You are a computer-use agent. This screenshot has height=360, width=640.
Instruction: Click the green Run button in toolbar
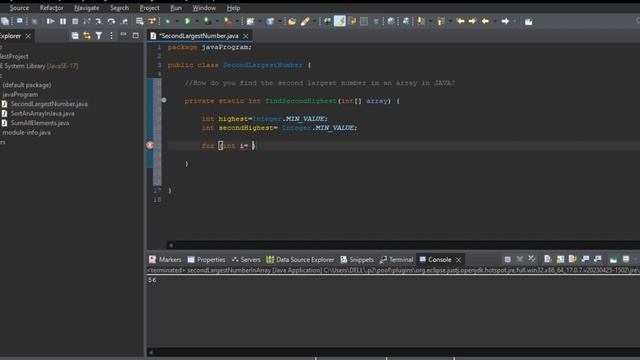point(187,21)
